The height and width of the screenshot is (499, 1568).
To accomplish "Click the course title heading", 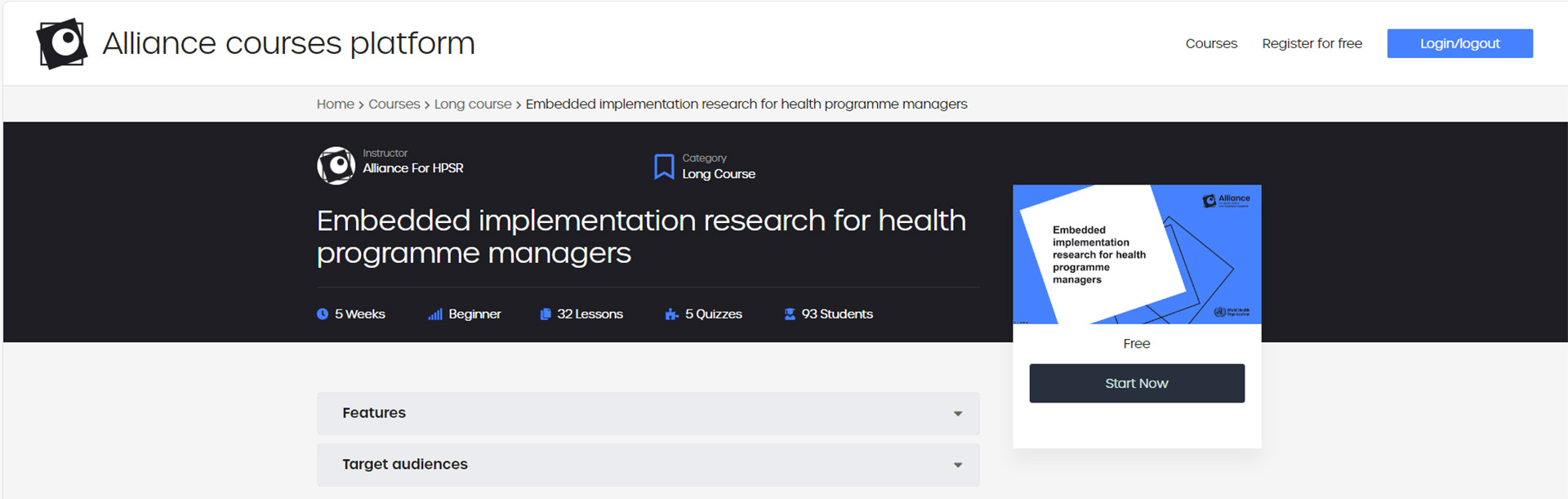I will [641, 237].
